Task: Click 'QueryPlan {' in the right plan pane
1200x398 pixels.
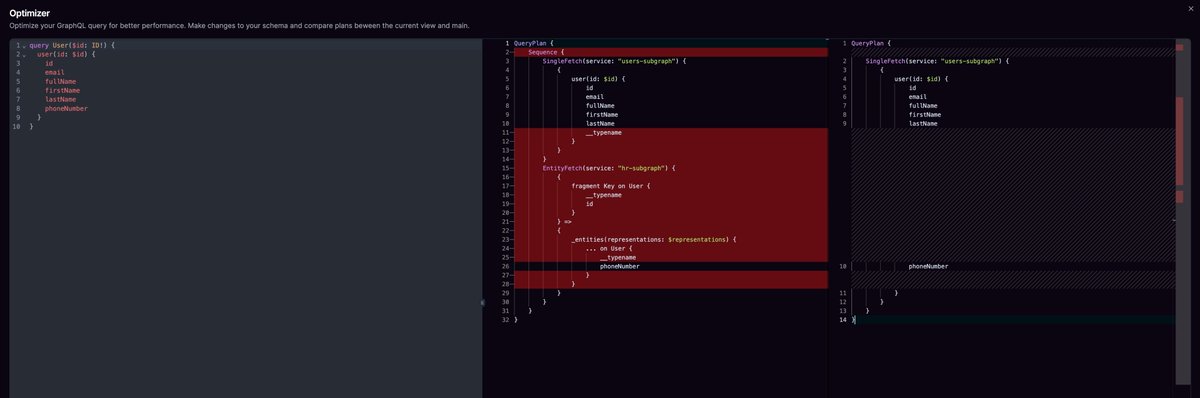Action: [872, 43]
